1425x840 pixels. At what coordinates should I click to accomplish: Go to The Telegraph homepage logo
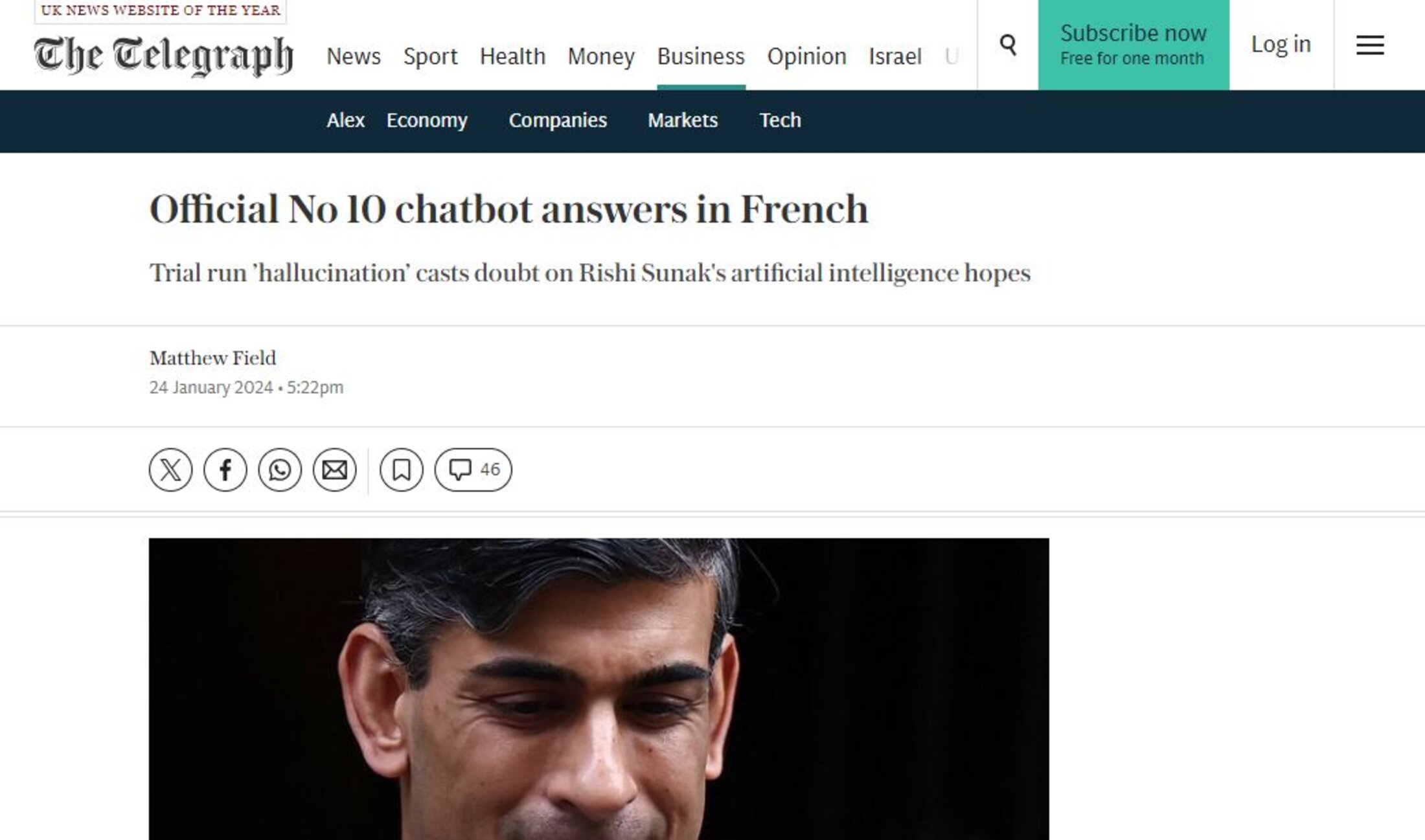pos(163,56)
